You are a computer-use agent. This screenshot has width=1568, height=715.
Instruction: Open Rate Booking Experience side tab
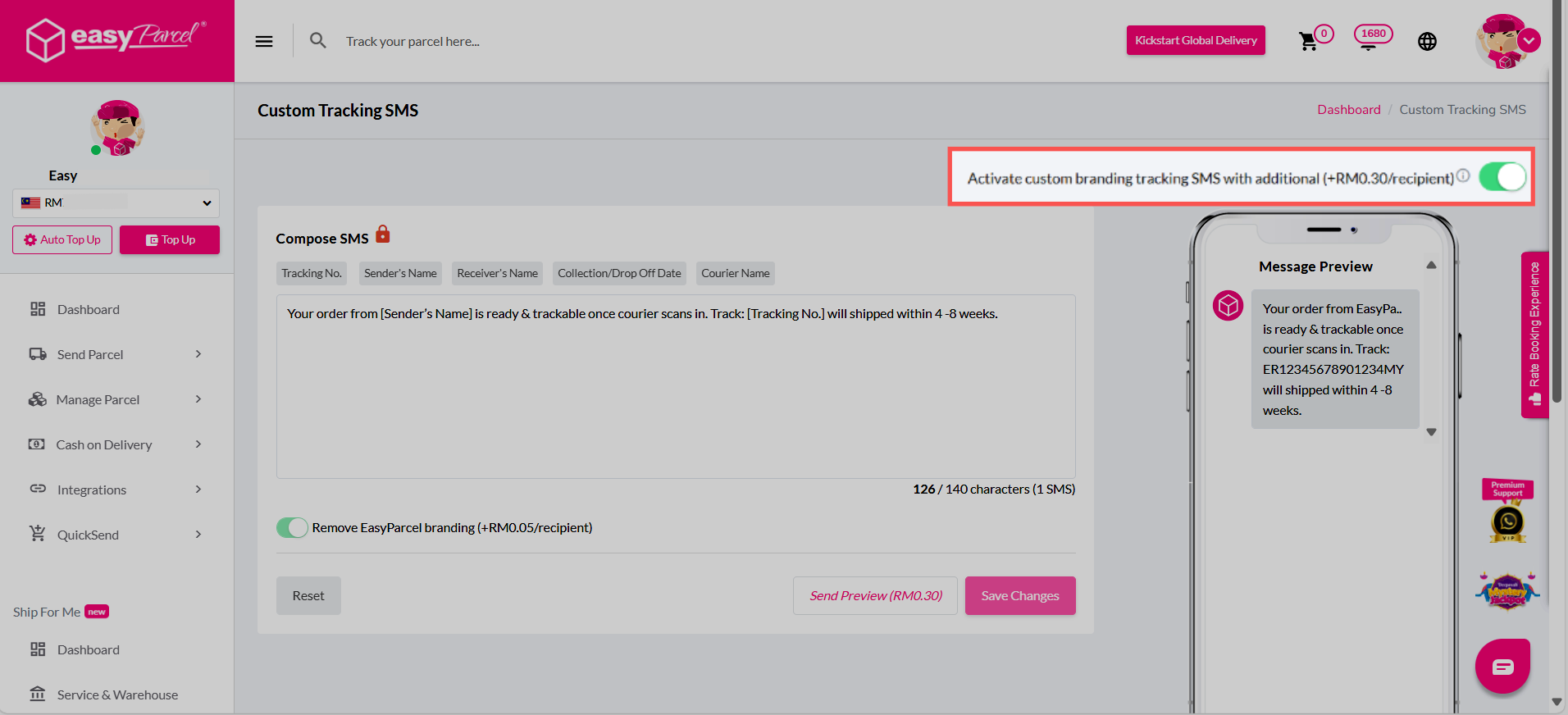click(x=1534, y=335)
